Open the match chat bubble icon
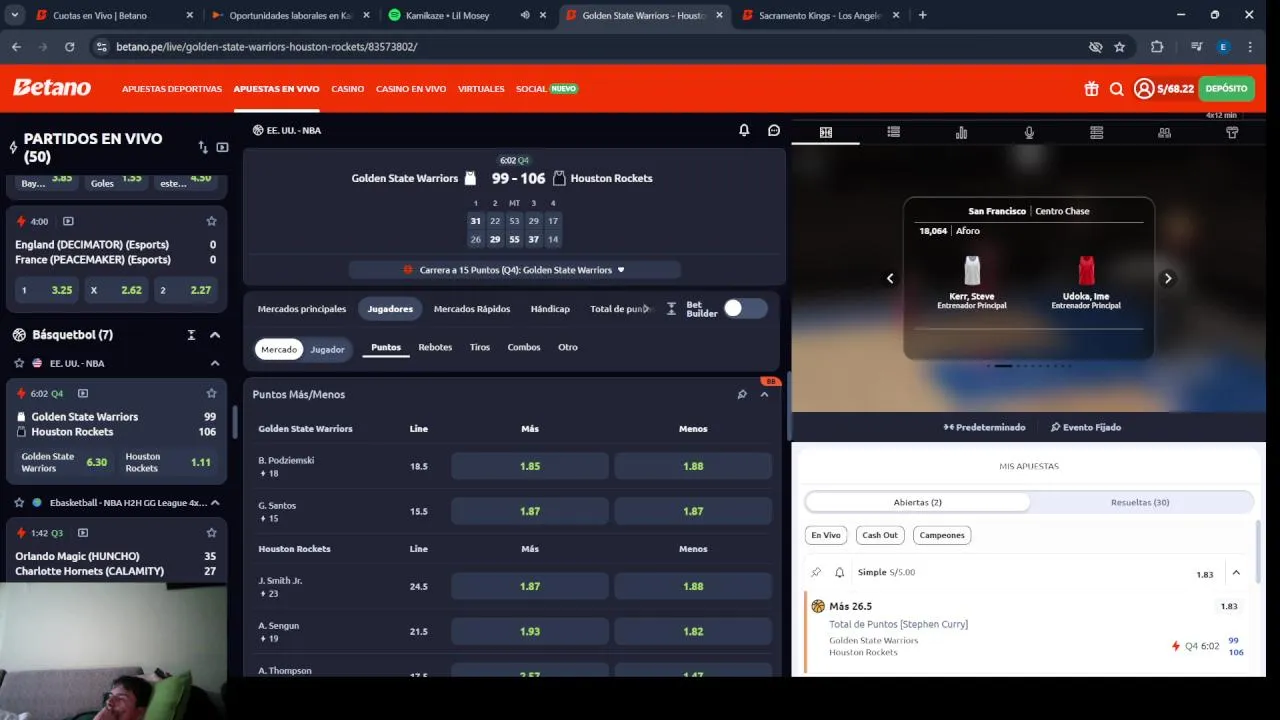Screen dimensions: 1280x720 pyautogui.click(x=774, y=130)
